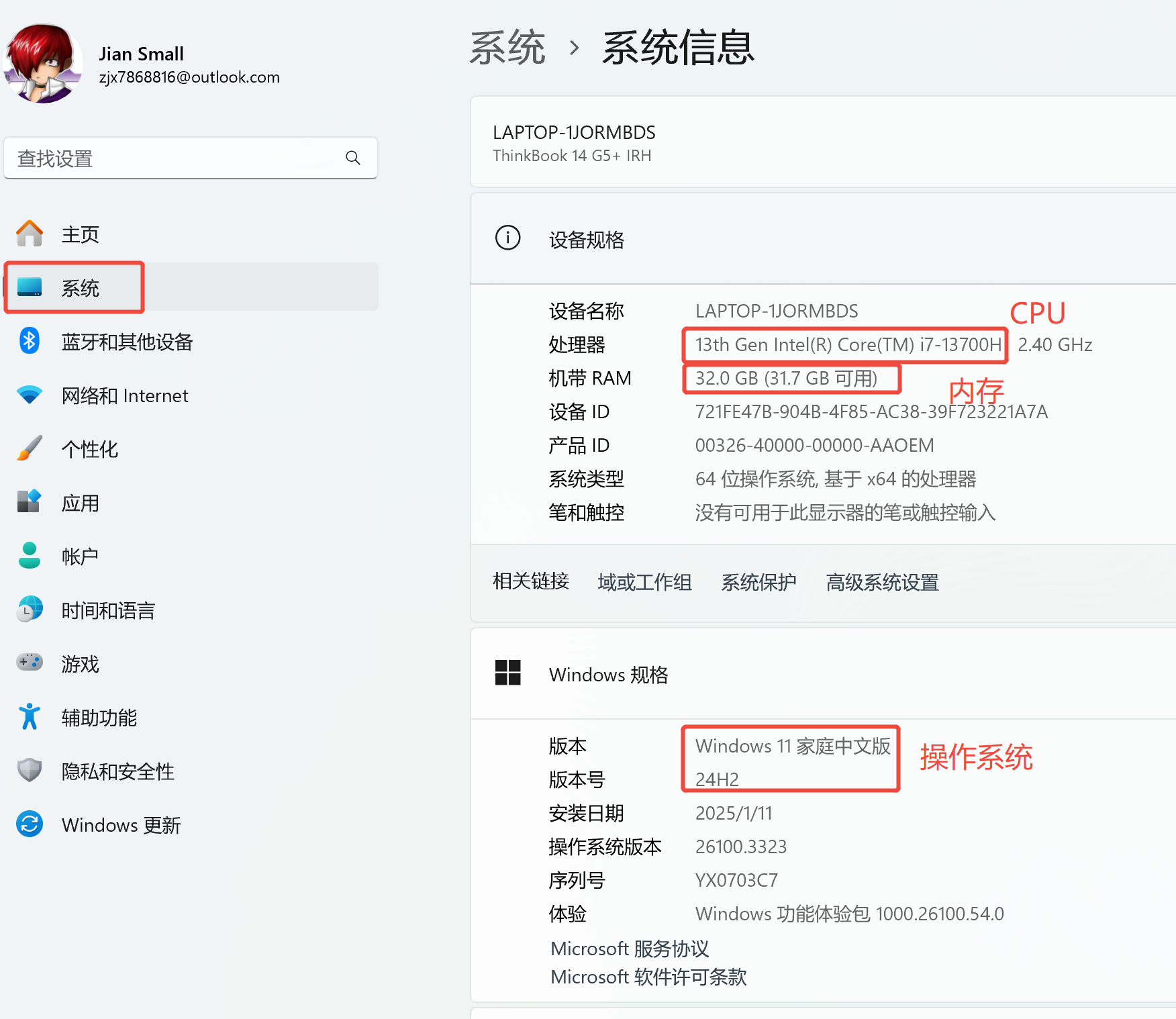
Task: Click the 游戏 gamepad icon
Action: pyautogui.click(x=30, y=663)
